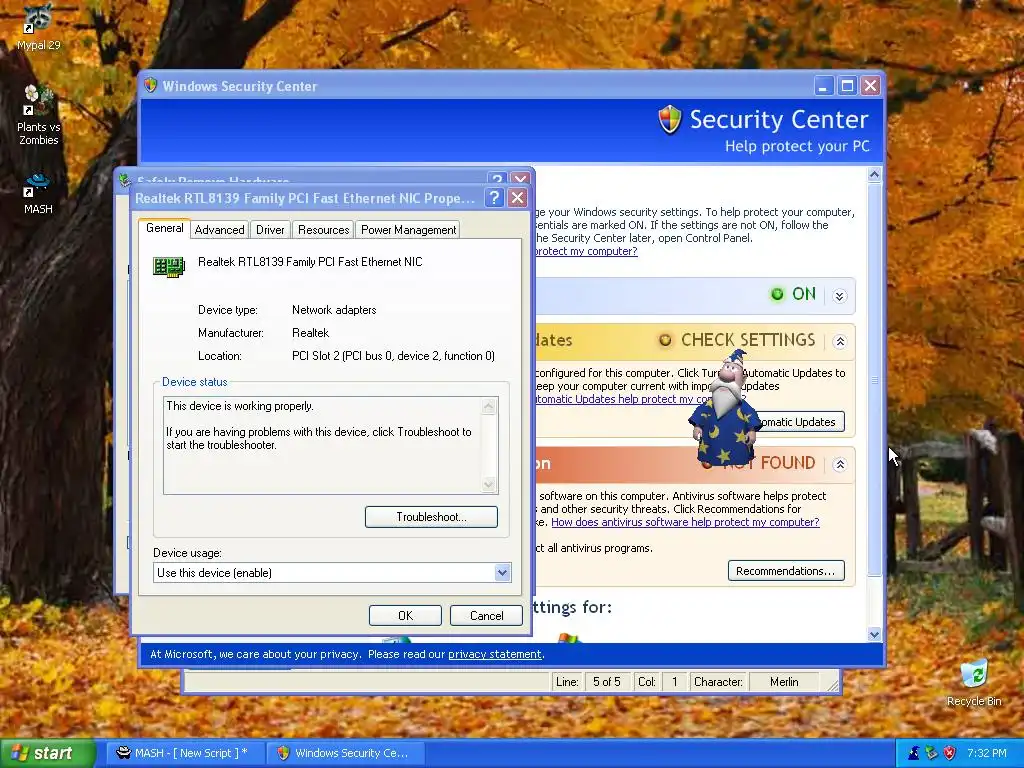The width and height of the screenshot is (1024, 768).
Task: Switch to MASH New Script taskbar button
Action: click(185, 753)
